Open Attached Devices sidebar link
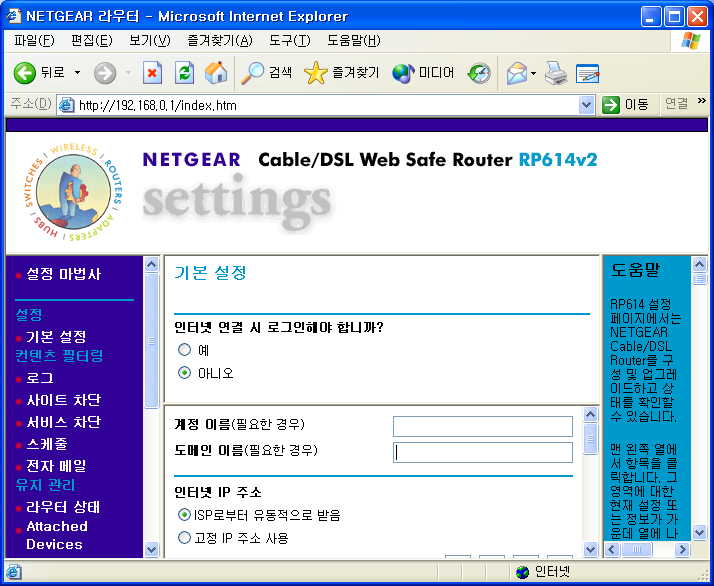Screen dimensions: 714x586 point(57,535)
